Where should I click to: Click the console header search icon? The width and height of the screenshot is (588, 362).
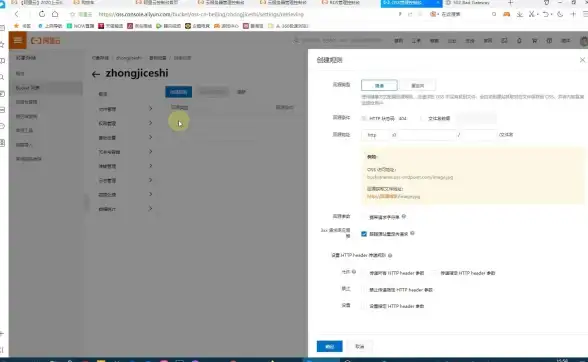pyautogui.click(x=296, y=41)
